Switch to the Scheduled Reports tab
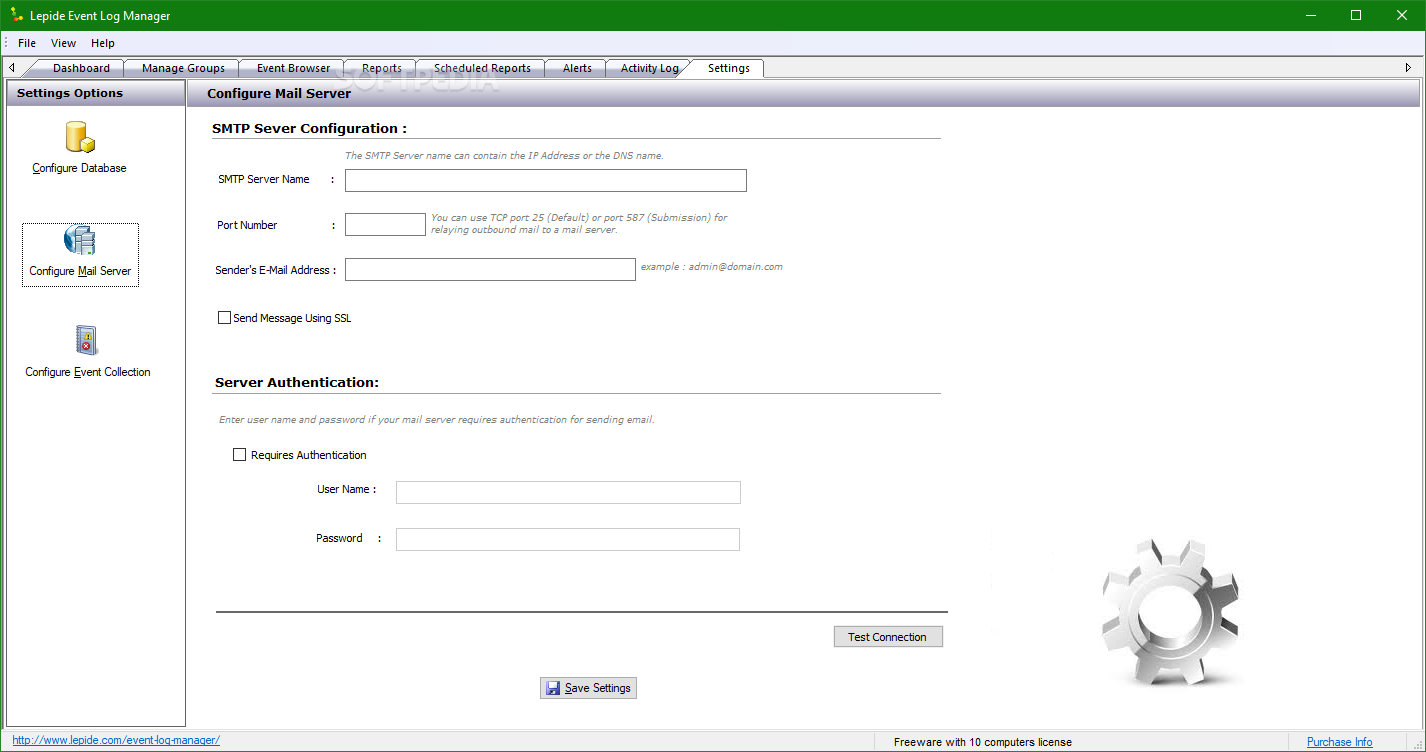The image size is (1426, 752). (482, 68)
